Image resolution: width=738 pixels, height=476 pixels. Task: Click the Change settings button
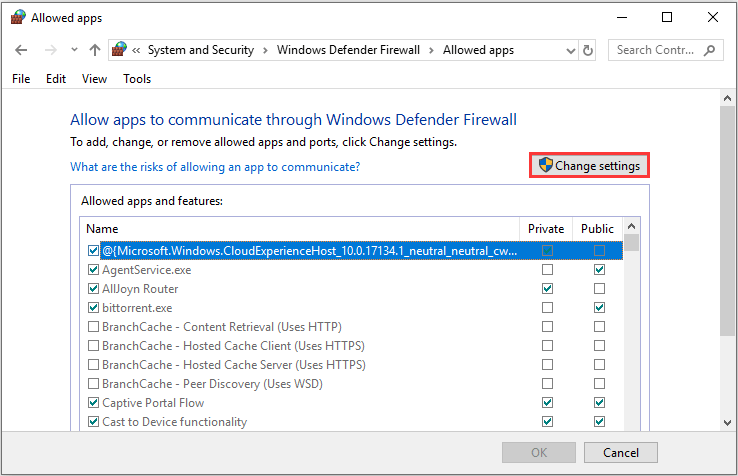(589, 165)
